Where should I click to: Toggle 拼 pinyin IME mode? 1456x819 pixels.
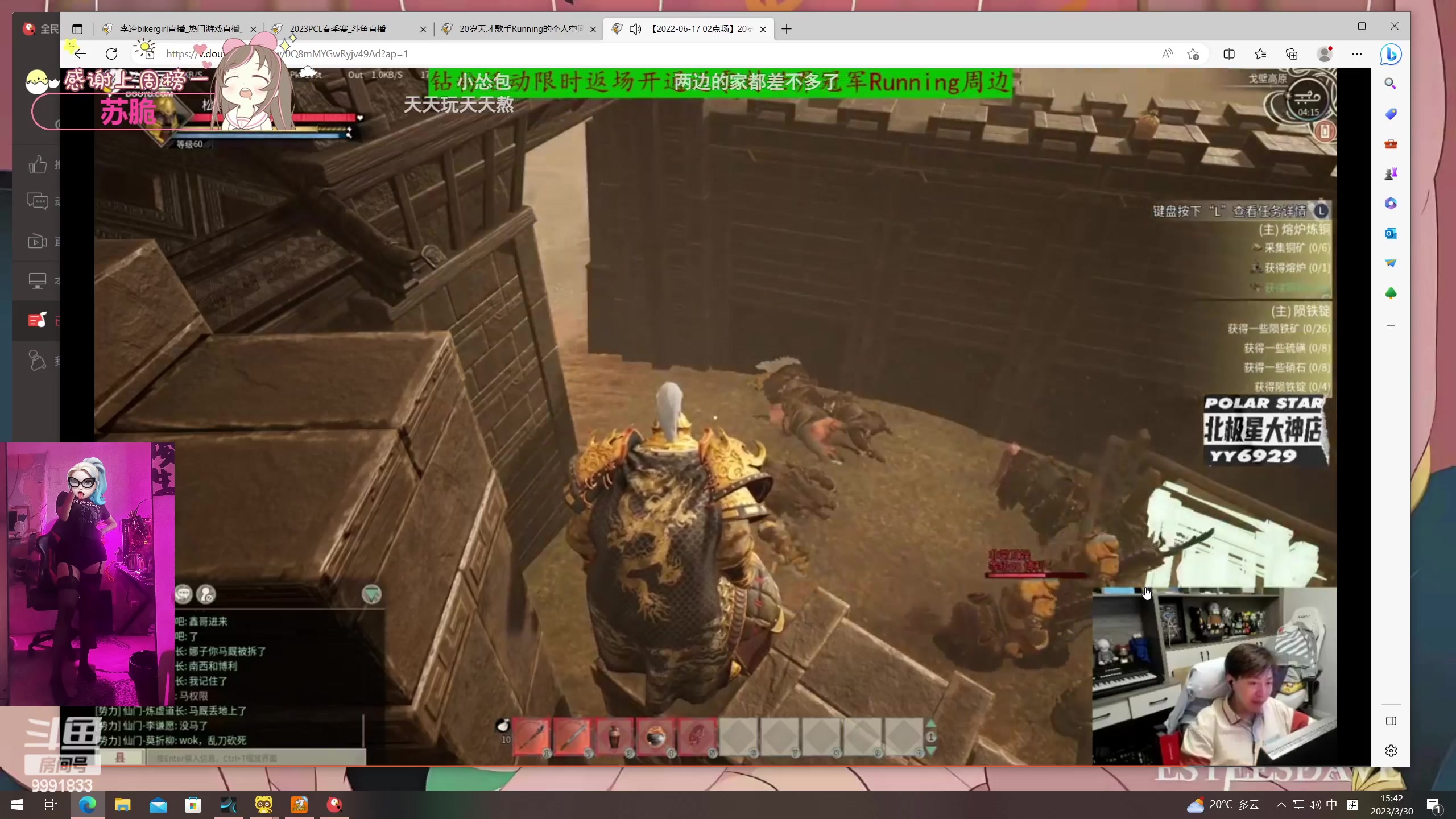pyautogui.click(x=1352, y=805)
